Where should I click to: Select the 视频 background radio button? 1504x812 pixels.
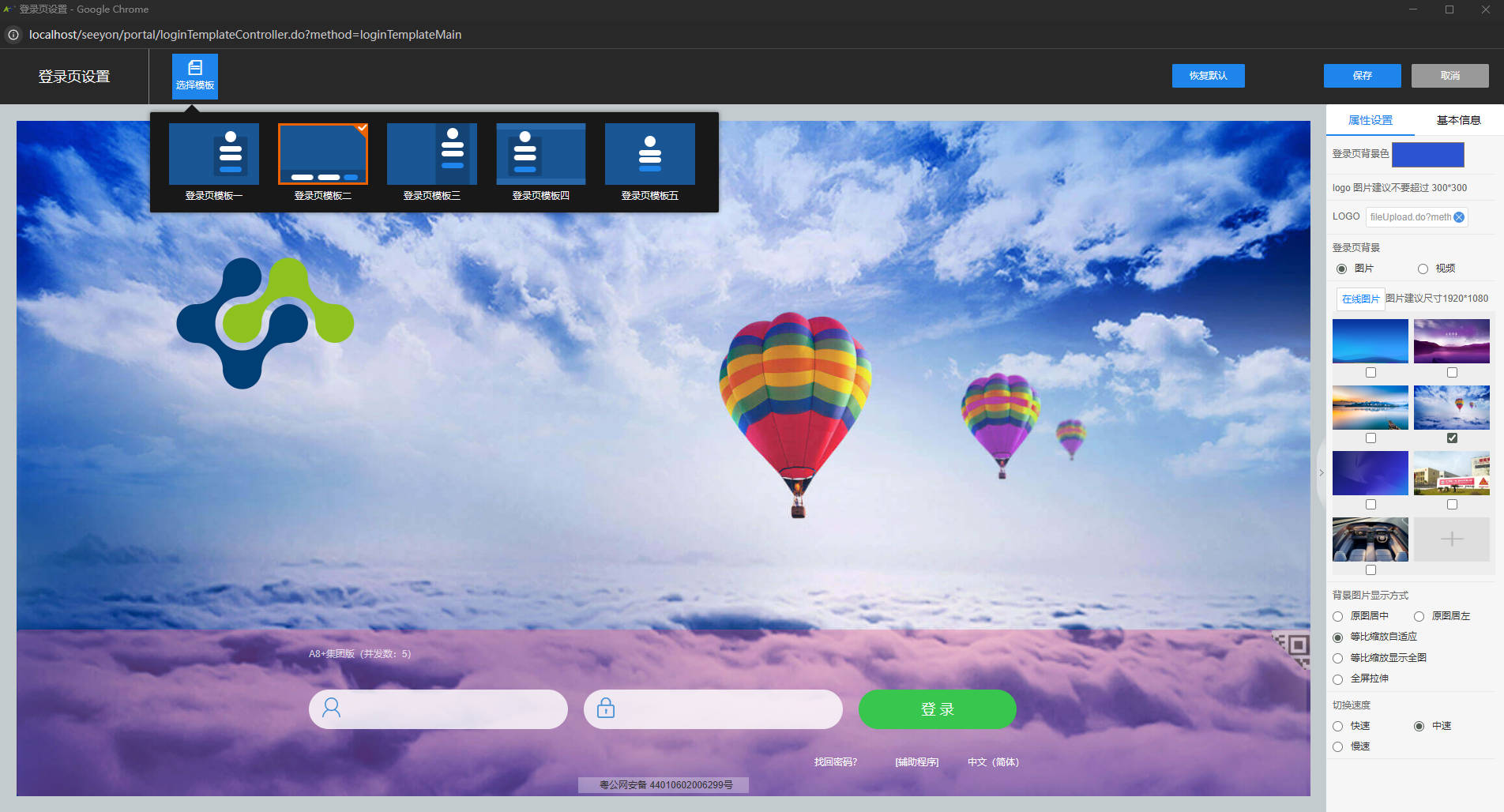pos(1423,269)
